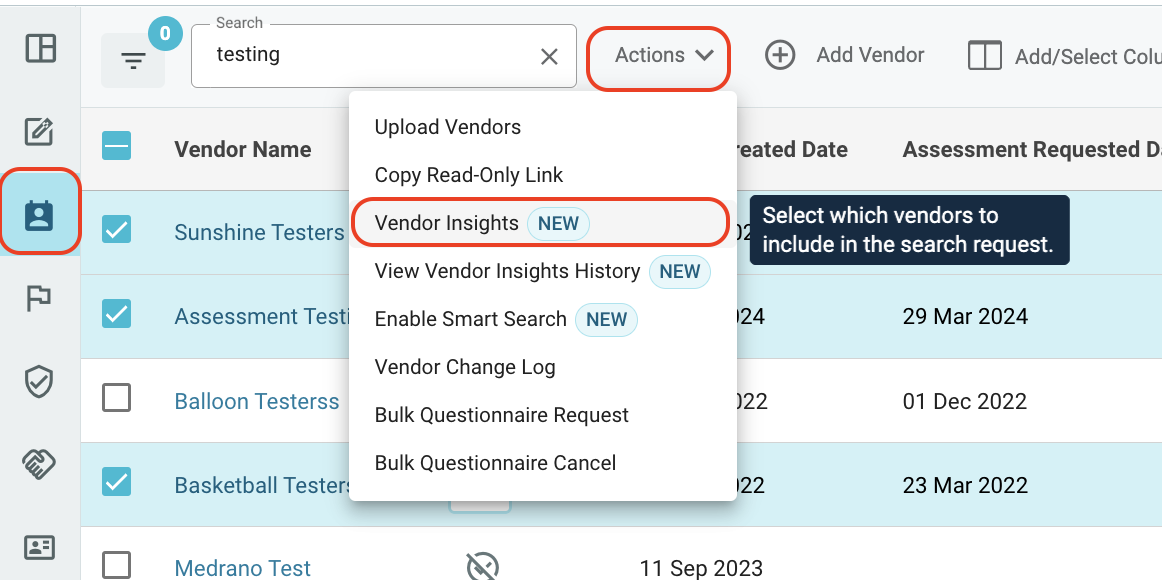Open Vendor Insights from Actions menu
This screenshot has height=580, width=1162.
coord(540,222)
